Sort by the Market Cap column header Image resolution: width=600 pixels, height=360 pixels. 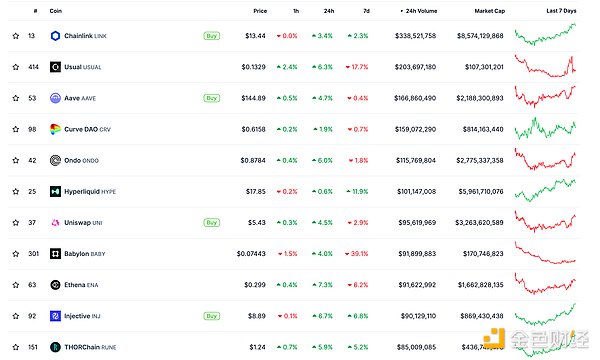coord(489,11)
